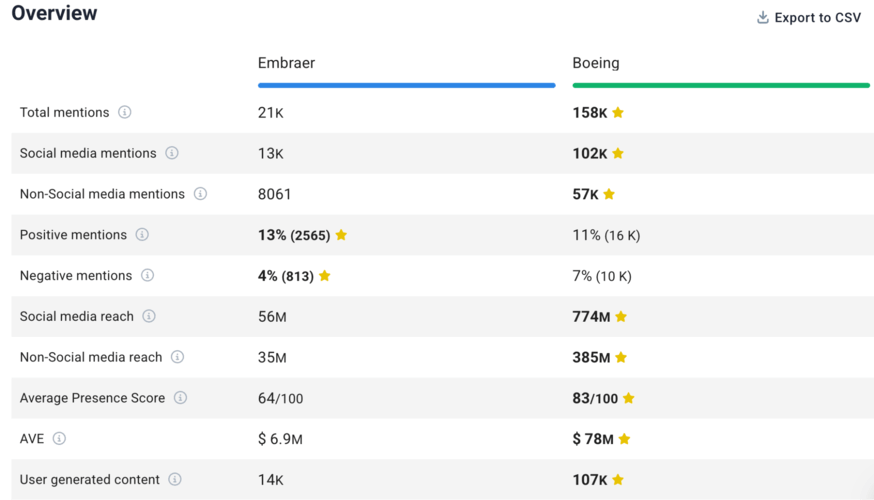The width and height of the screenshot is (874, 500).
Task: Click the User generated content label
Action: (90, 479)
